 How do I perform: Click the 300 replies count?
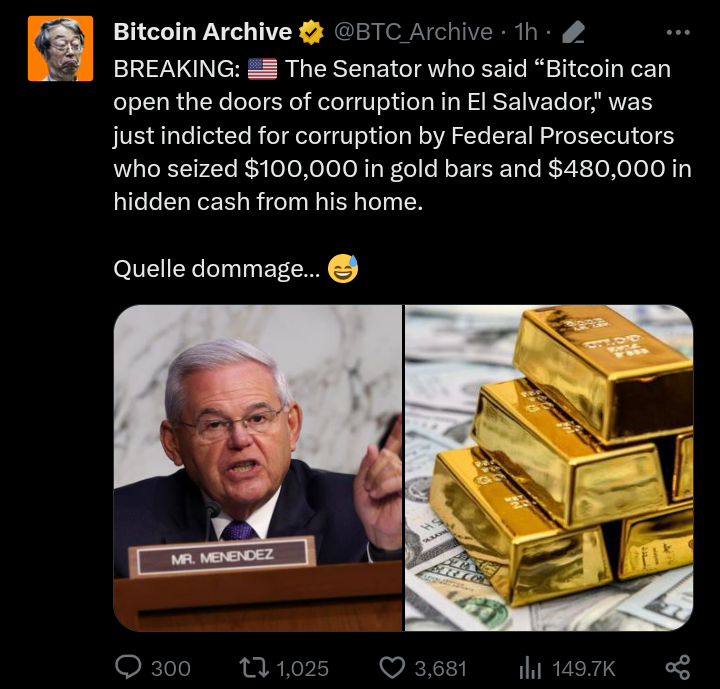171,668
